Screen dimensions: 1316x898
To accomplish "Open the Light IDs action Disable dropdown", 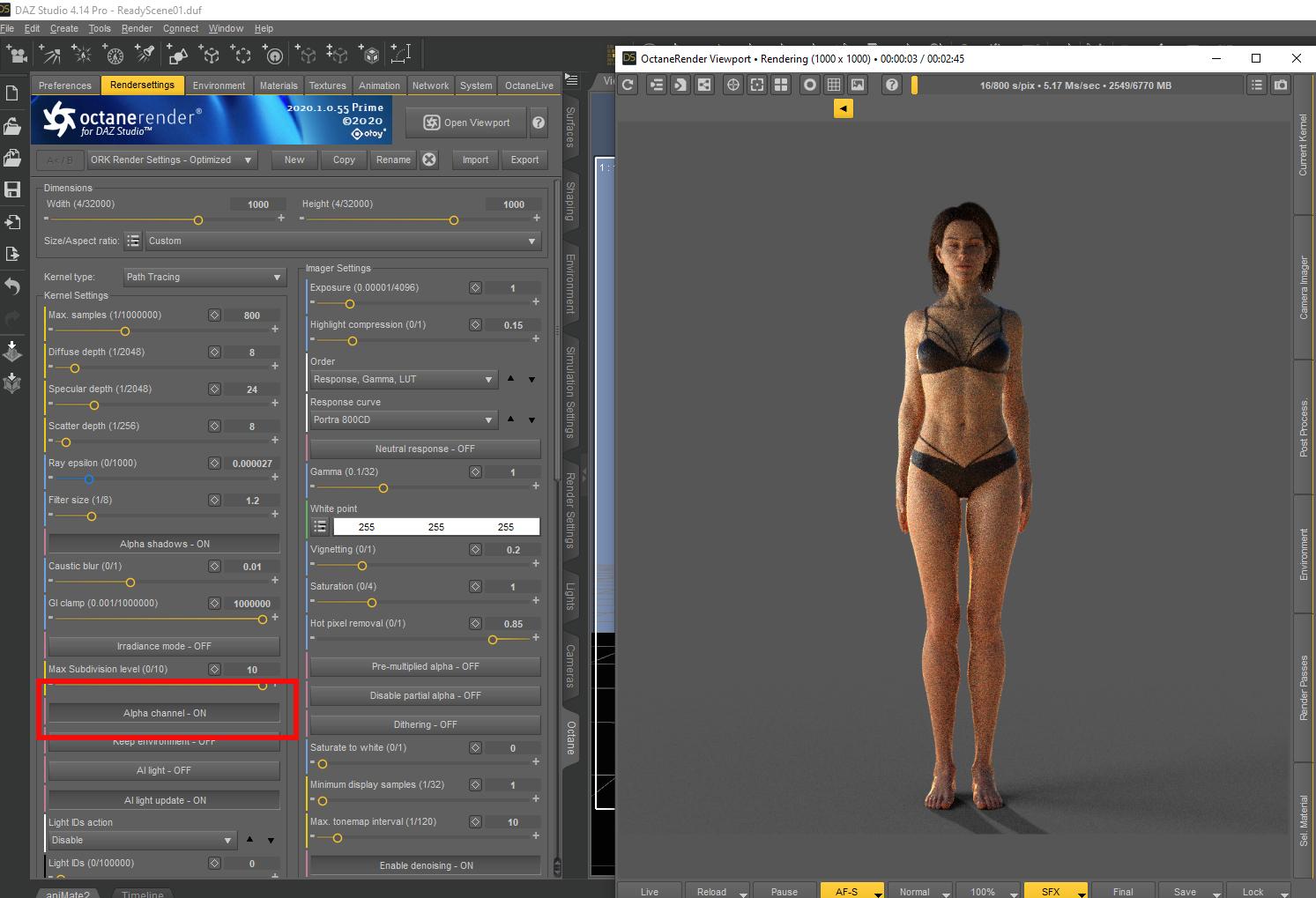I will click(142, 840).
